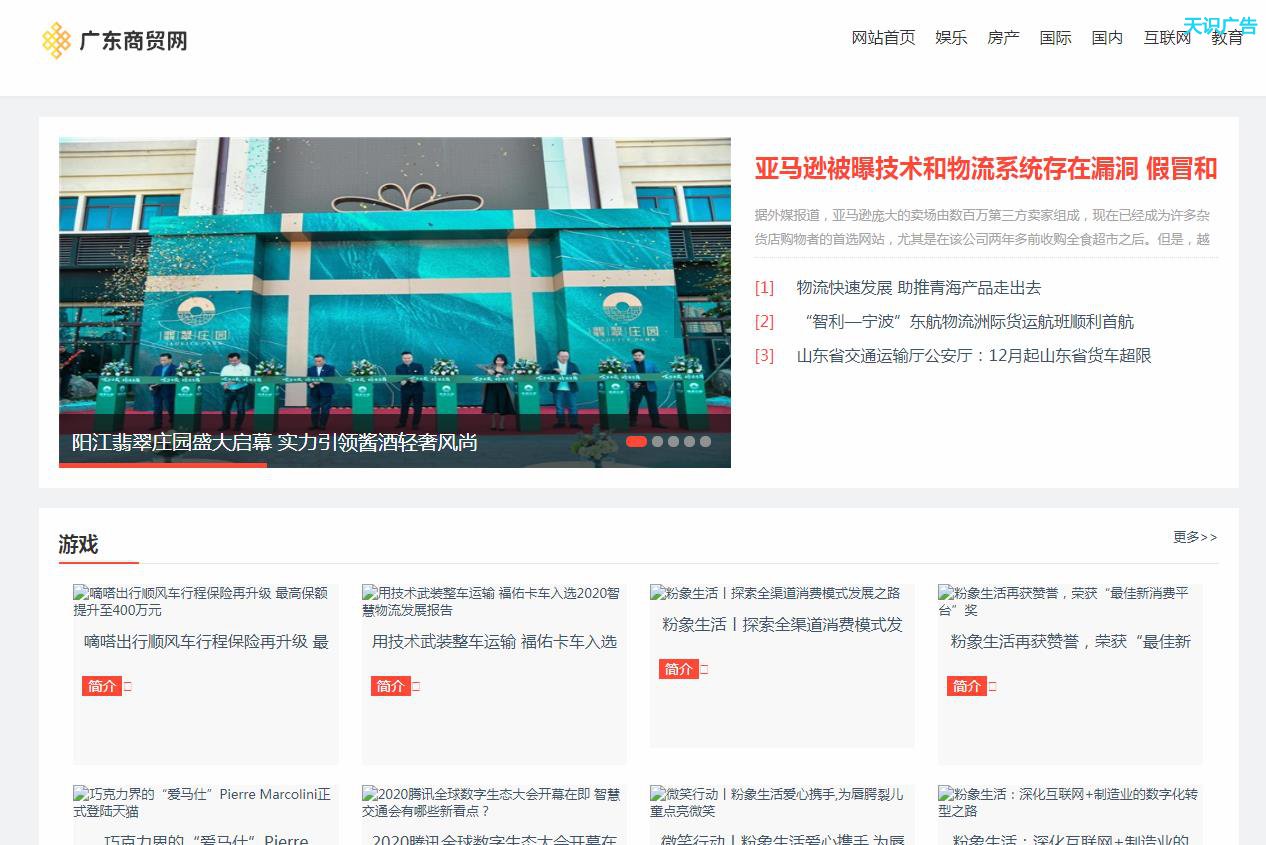
Task: Click 简介 button under 嘀嗒出行 card
Action: pyautogui.click(x=101, y=686)
